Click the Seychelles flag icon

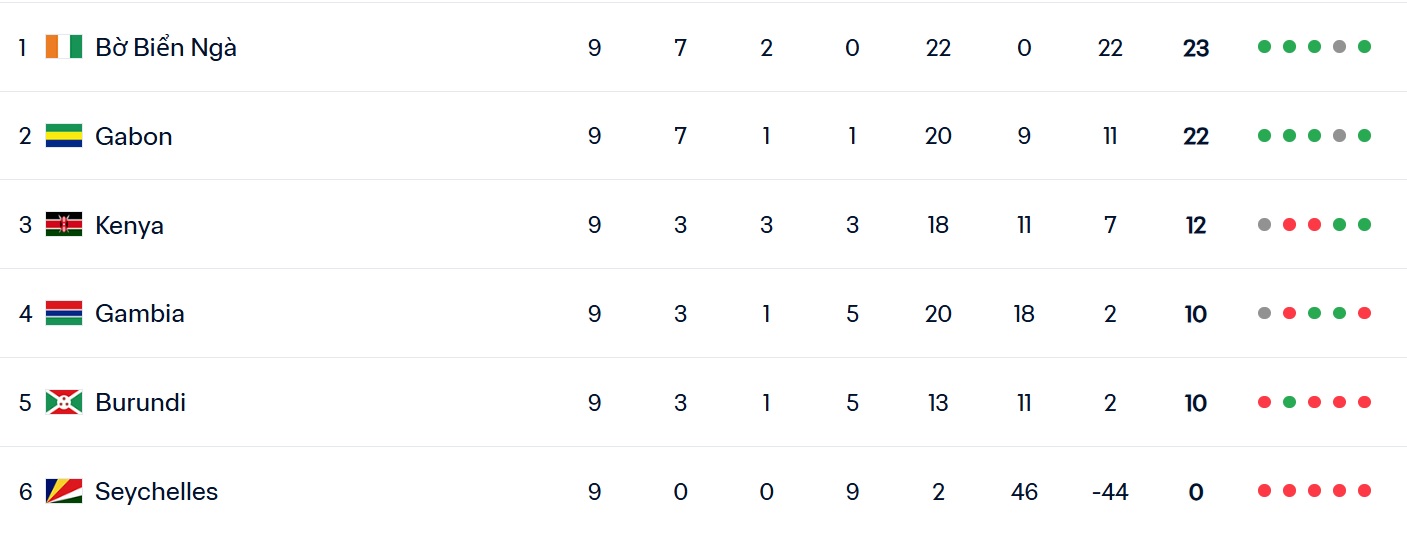tap(64, 491)
